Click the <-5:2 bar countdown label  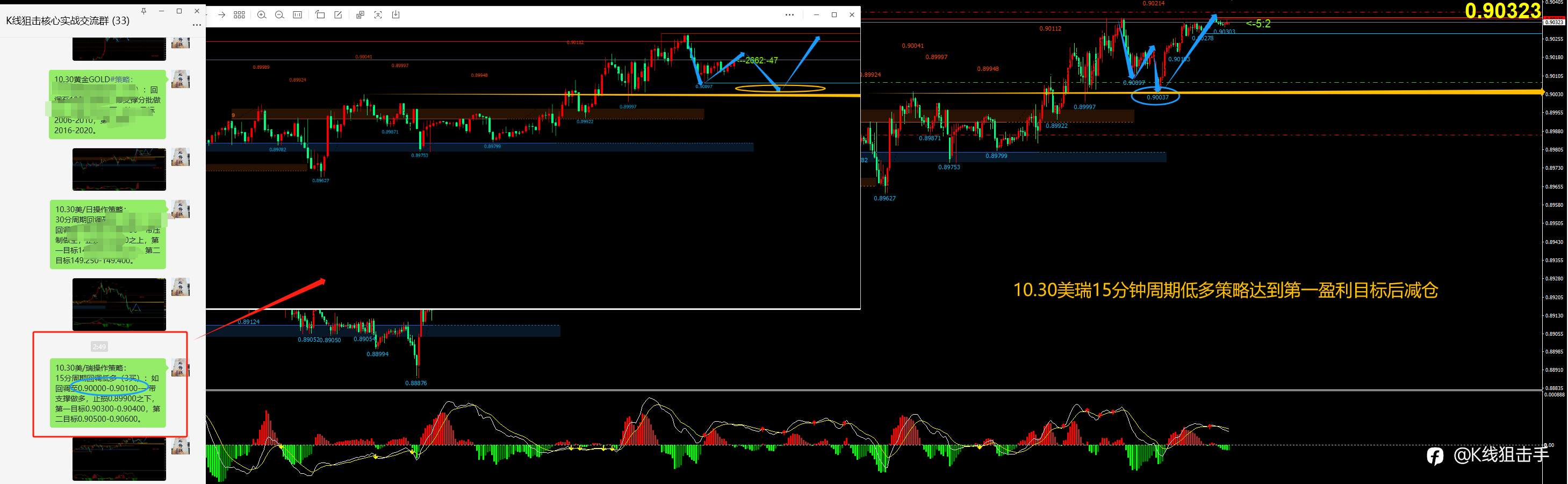(1257, 24)
